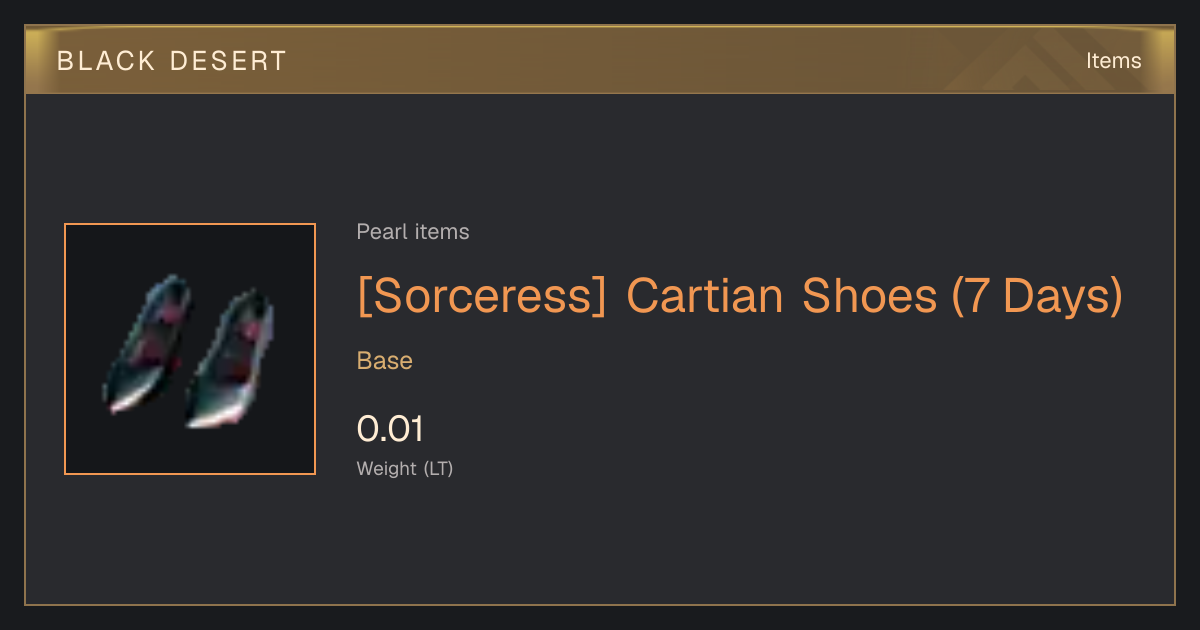Select the right shoe in the item icon
This screenshot has width=1200, height=630.
tap(230, 360)
